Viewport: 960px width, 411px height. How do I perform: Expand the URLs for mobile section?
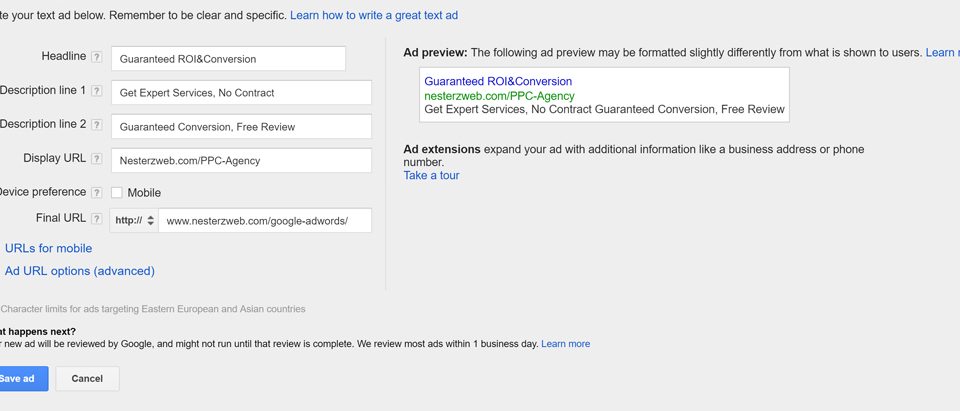coord(48,248)
